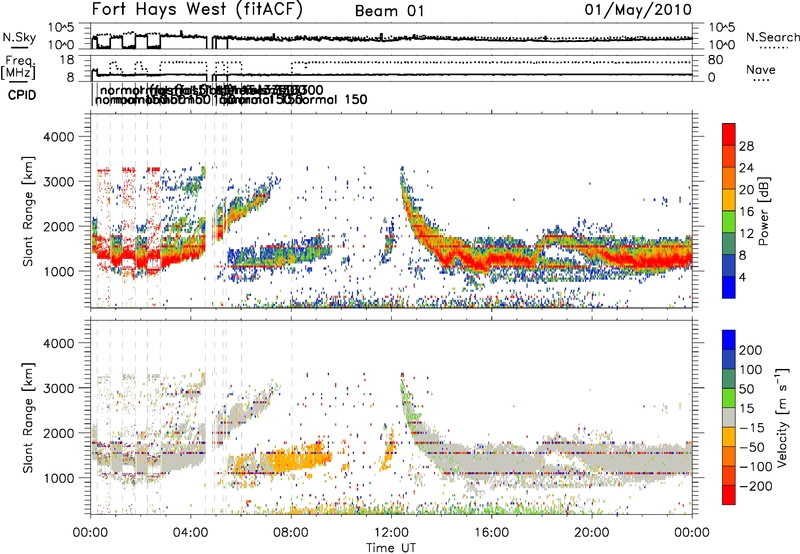Click the velocity colorbar segment between 50 and 100
Viewport: 800px width, 554px height.
tap(729, 379)
